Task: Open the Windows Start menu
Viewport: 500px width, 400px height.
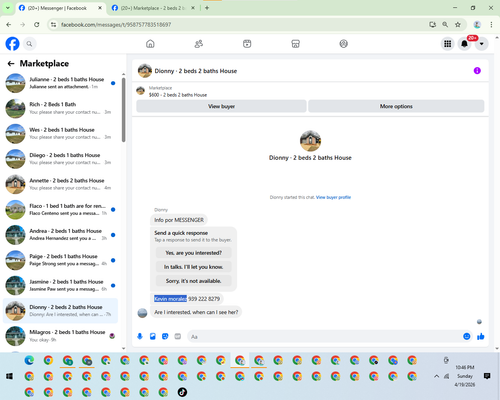Action: (9, 376)
